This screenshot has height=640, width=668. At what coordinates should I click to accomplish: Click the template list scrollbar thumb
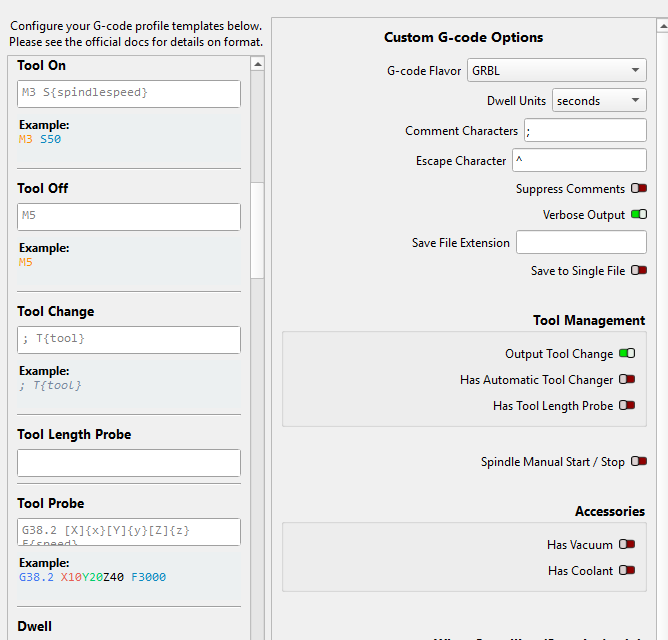257,231
